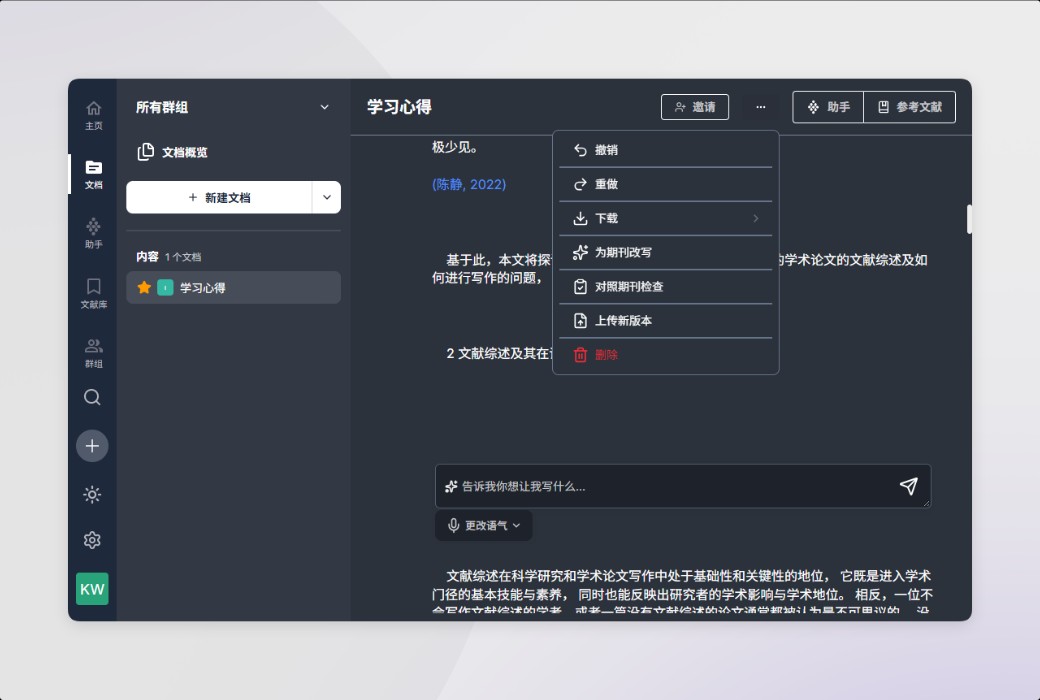Open the KW user avatar
Viewport: 1040px width, 700px height.
click(92, 589)
